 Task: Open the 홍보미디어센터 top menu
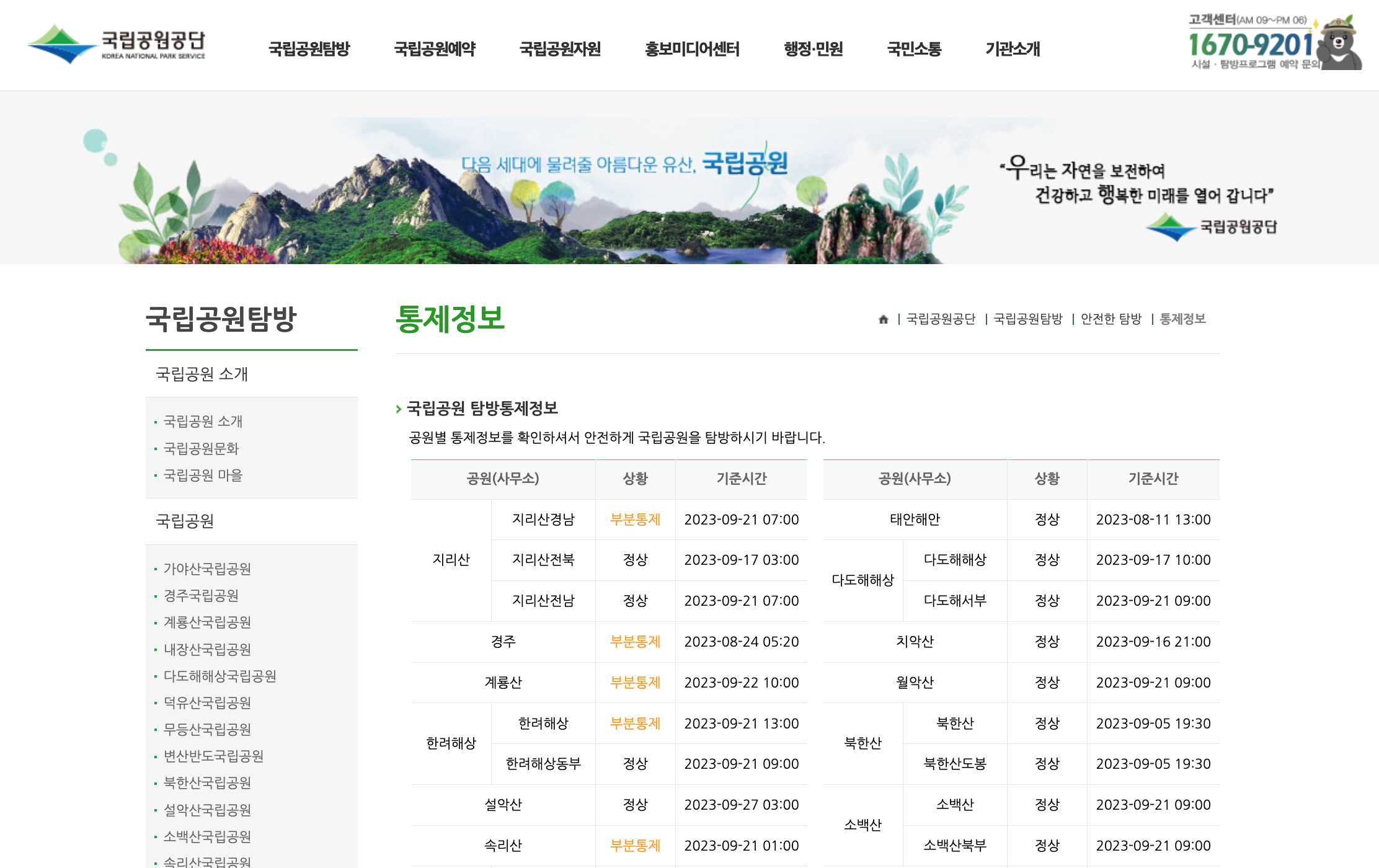pyautogui.click(x=692, y=48)
